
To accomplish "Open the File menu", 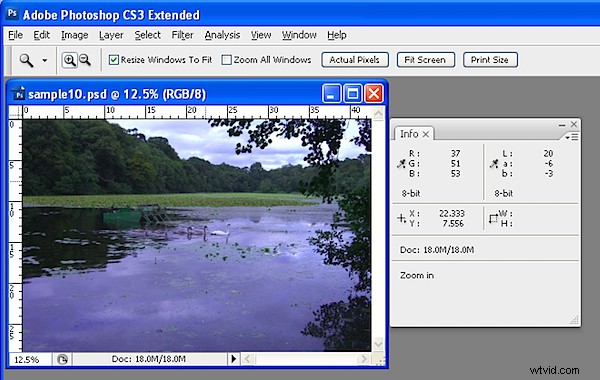I will click(x=15, y=35).
